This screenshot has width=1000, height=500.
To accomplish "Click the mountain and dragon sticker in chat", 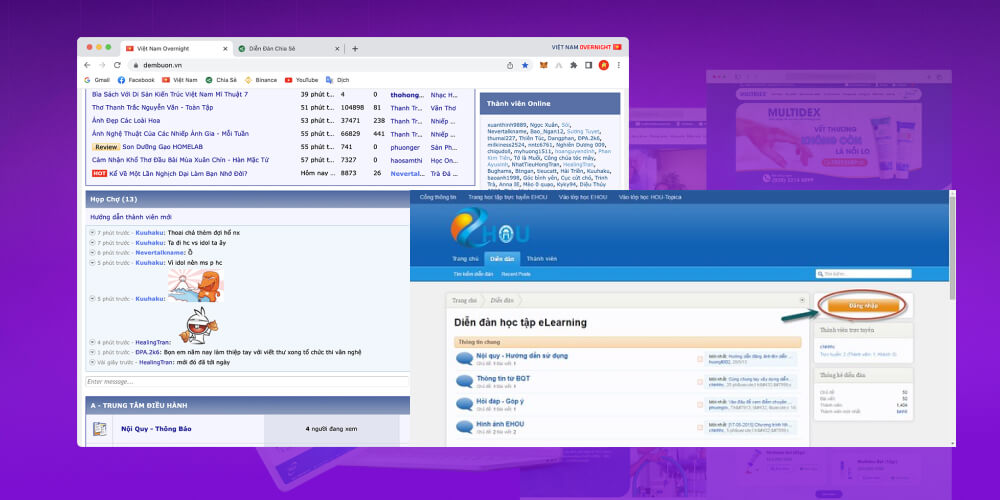I will (195, 286).
